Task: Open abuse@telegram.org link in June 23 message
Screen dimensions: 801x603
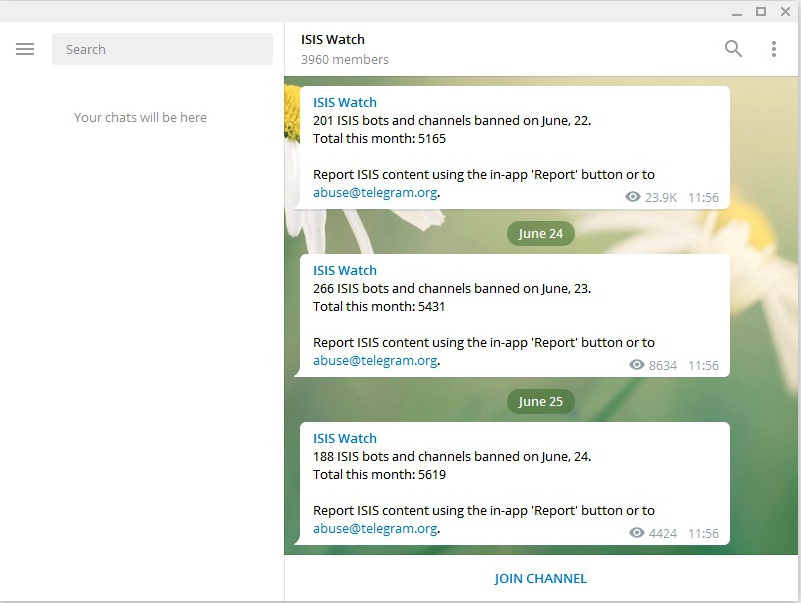Action: [375, 361]
